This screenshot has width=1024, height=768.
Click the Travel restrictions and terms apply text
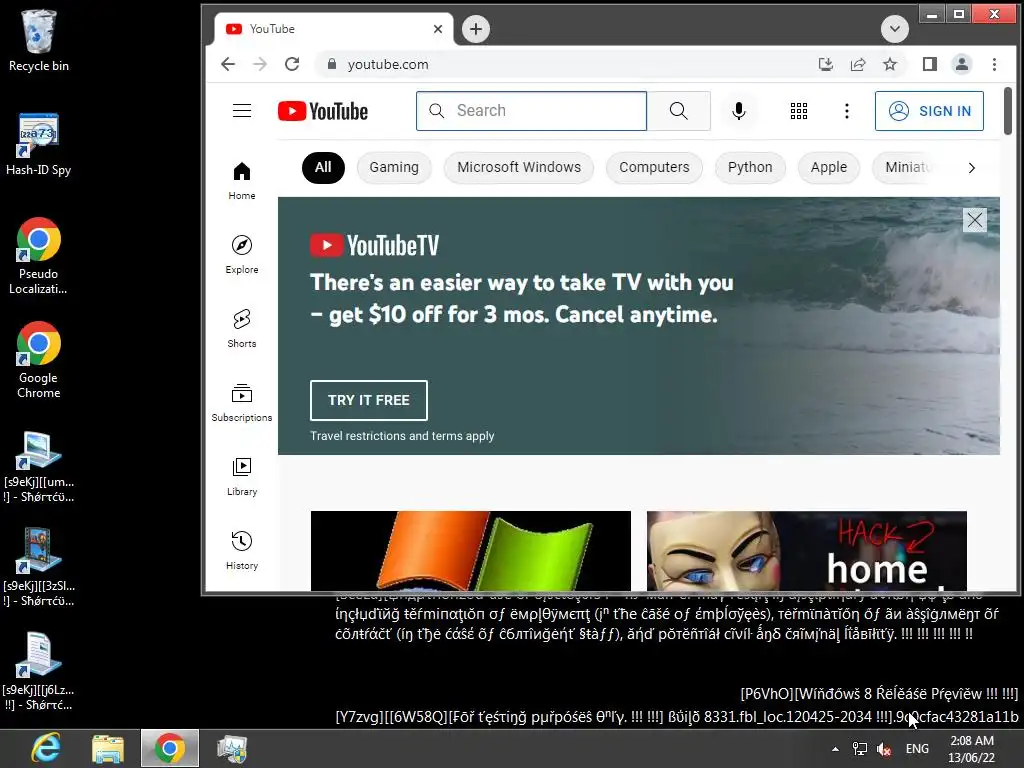[x=402, y=436]
